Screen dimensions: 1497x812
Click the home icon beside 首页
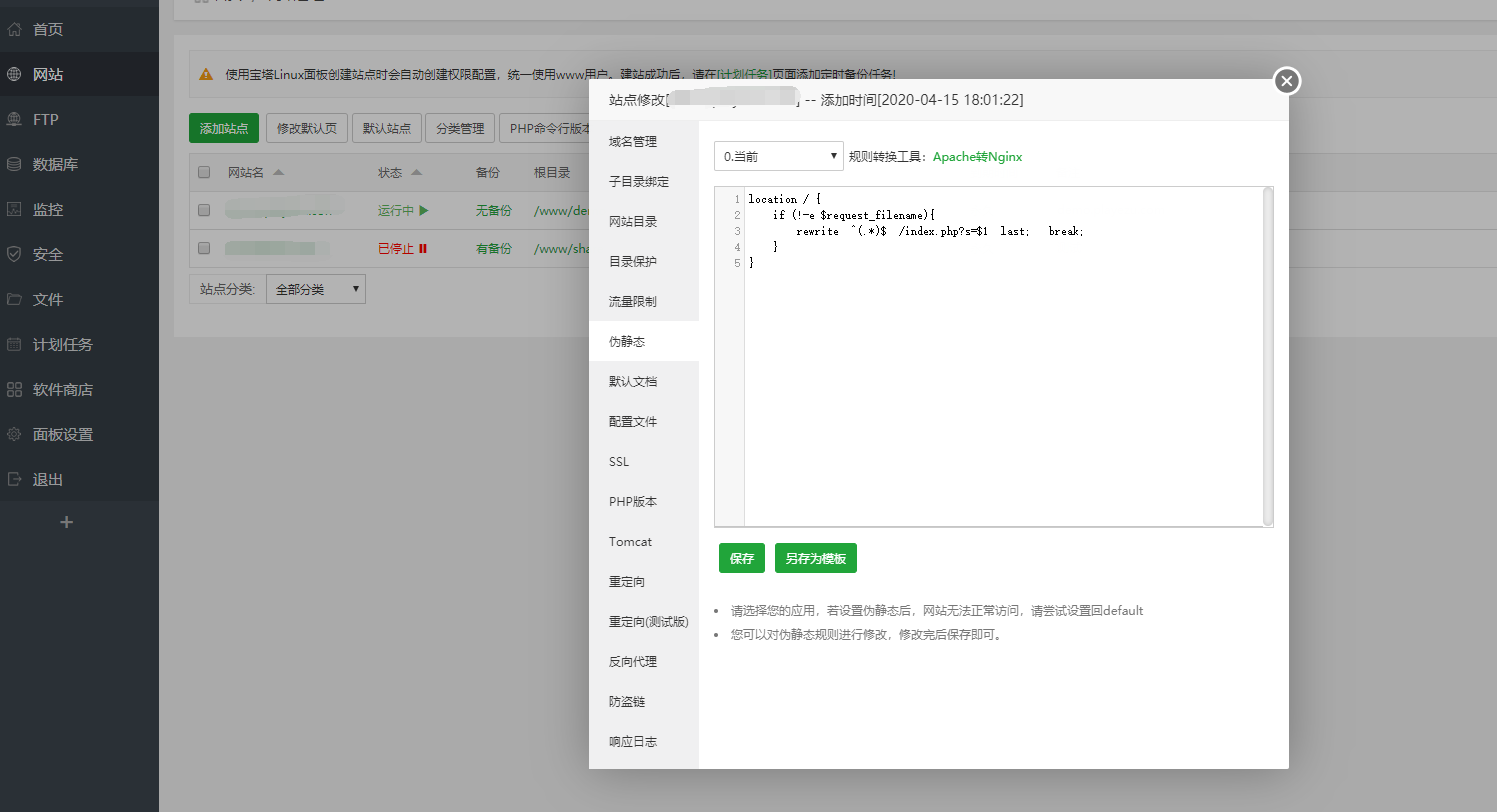click(14, 29)
